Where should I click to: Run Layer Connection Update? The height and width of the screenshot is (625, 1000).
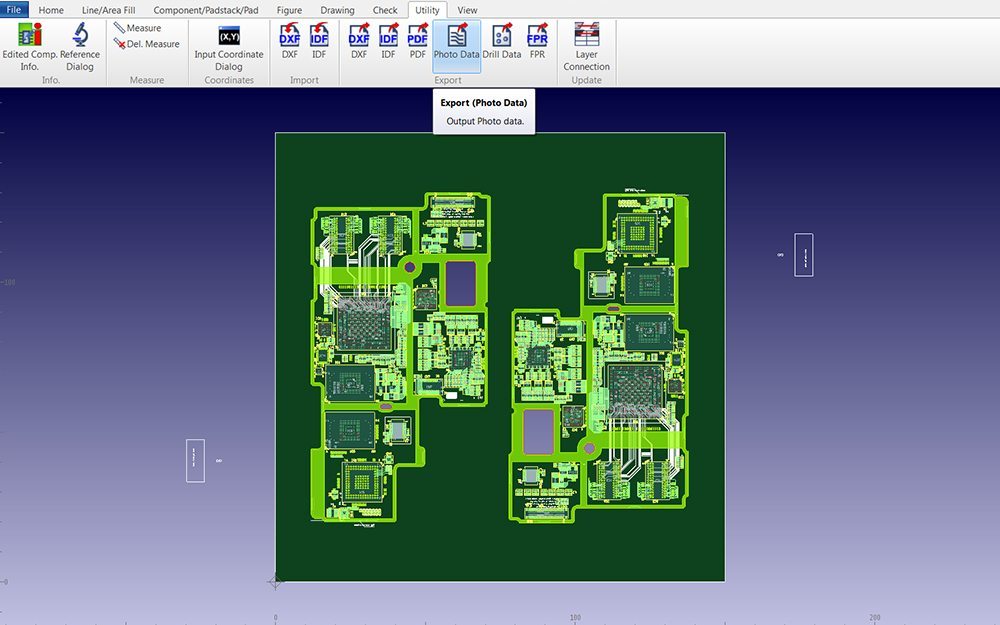(585, 45)
